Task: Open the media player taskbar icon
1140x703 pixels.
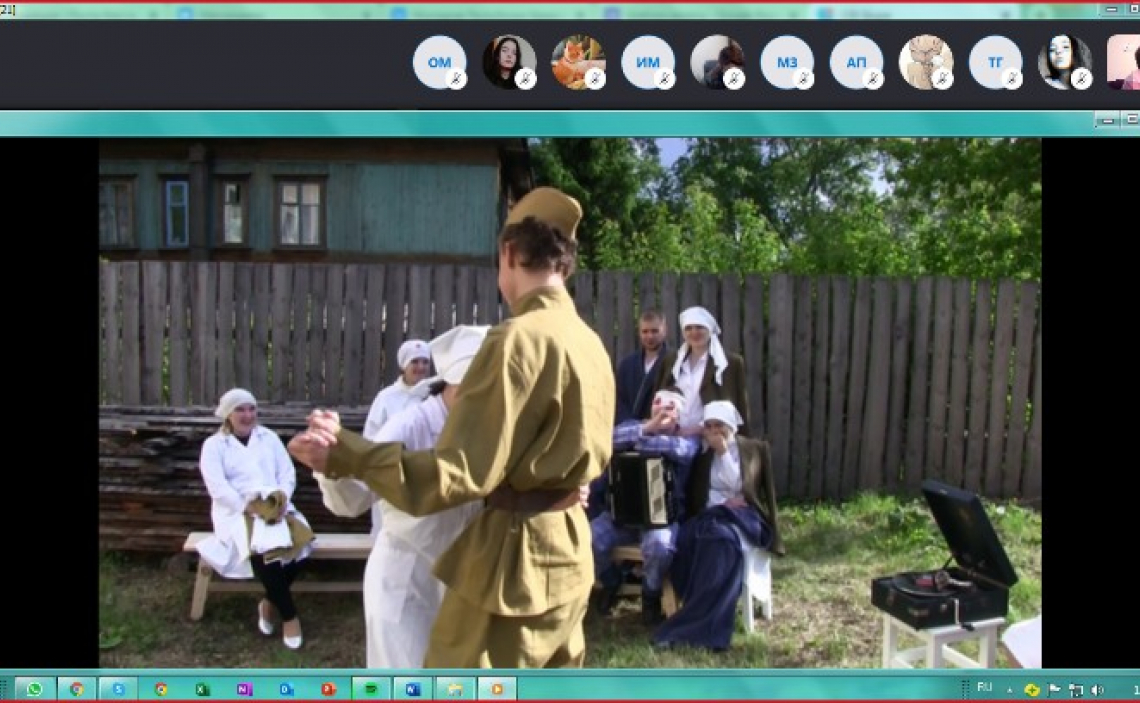Action: (x=496, y=689)
